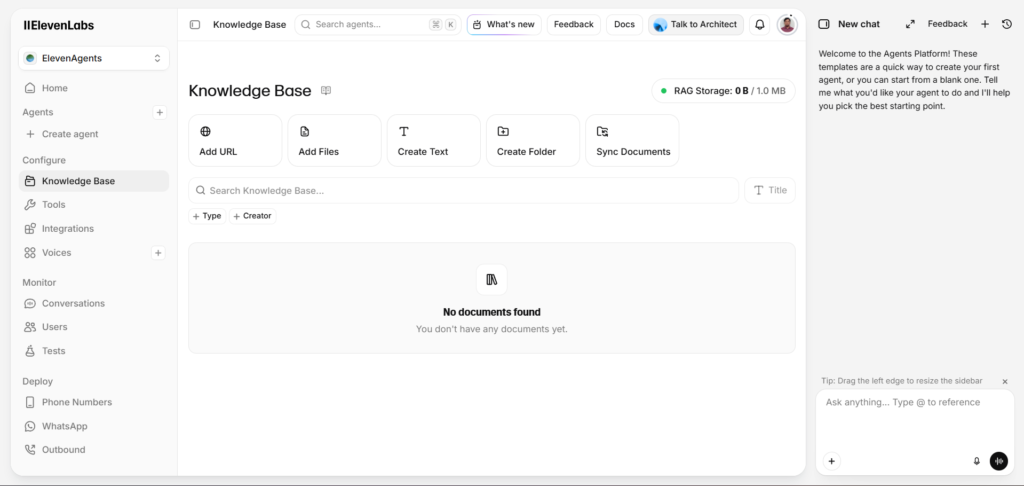Open Knowledge Base in the sidebar
This screenshot has height=486, width=1024.
click(93, 181)
